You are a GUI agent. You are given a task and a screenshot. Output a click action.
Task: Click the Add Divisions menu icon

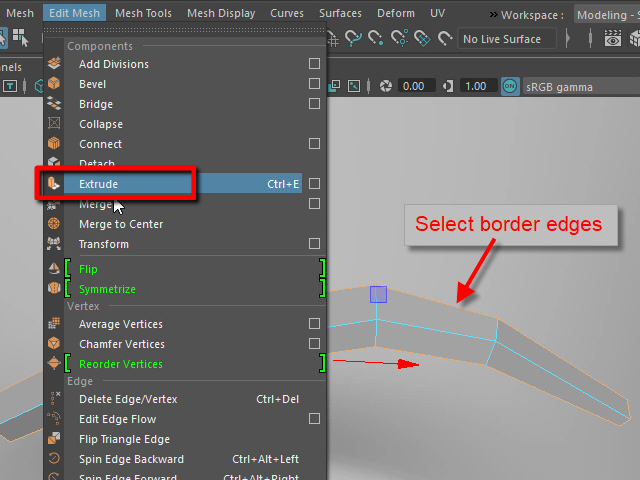54,64
